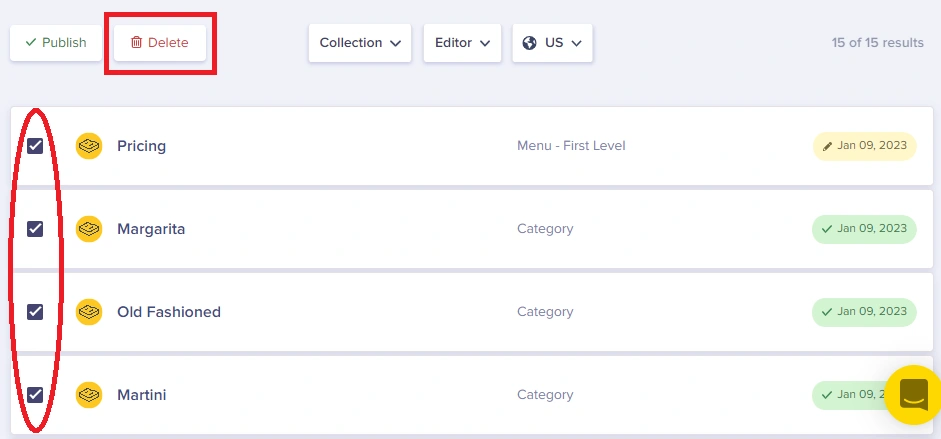The image size is (941, 439).
Task: Click Pricing's yellow draft date badge
Action: [x=864, y=146]
